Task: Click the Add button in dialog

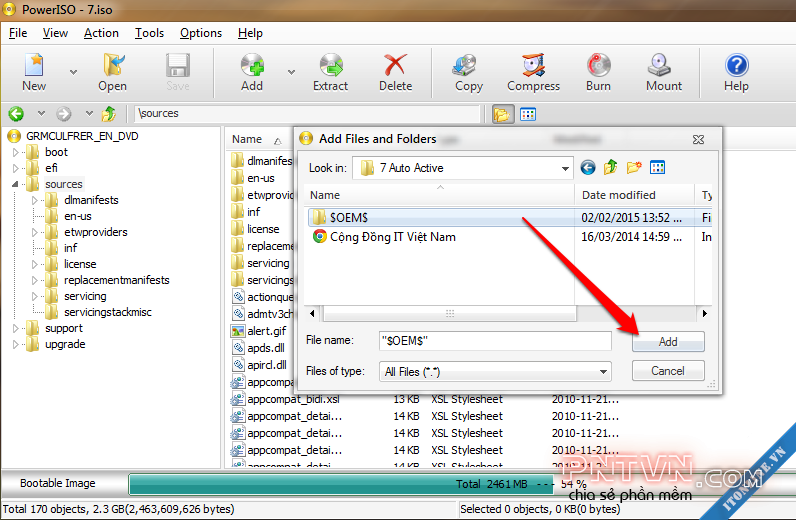Action: coord(668,342)
